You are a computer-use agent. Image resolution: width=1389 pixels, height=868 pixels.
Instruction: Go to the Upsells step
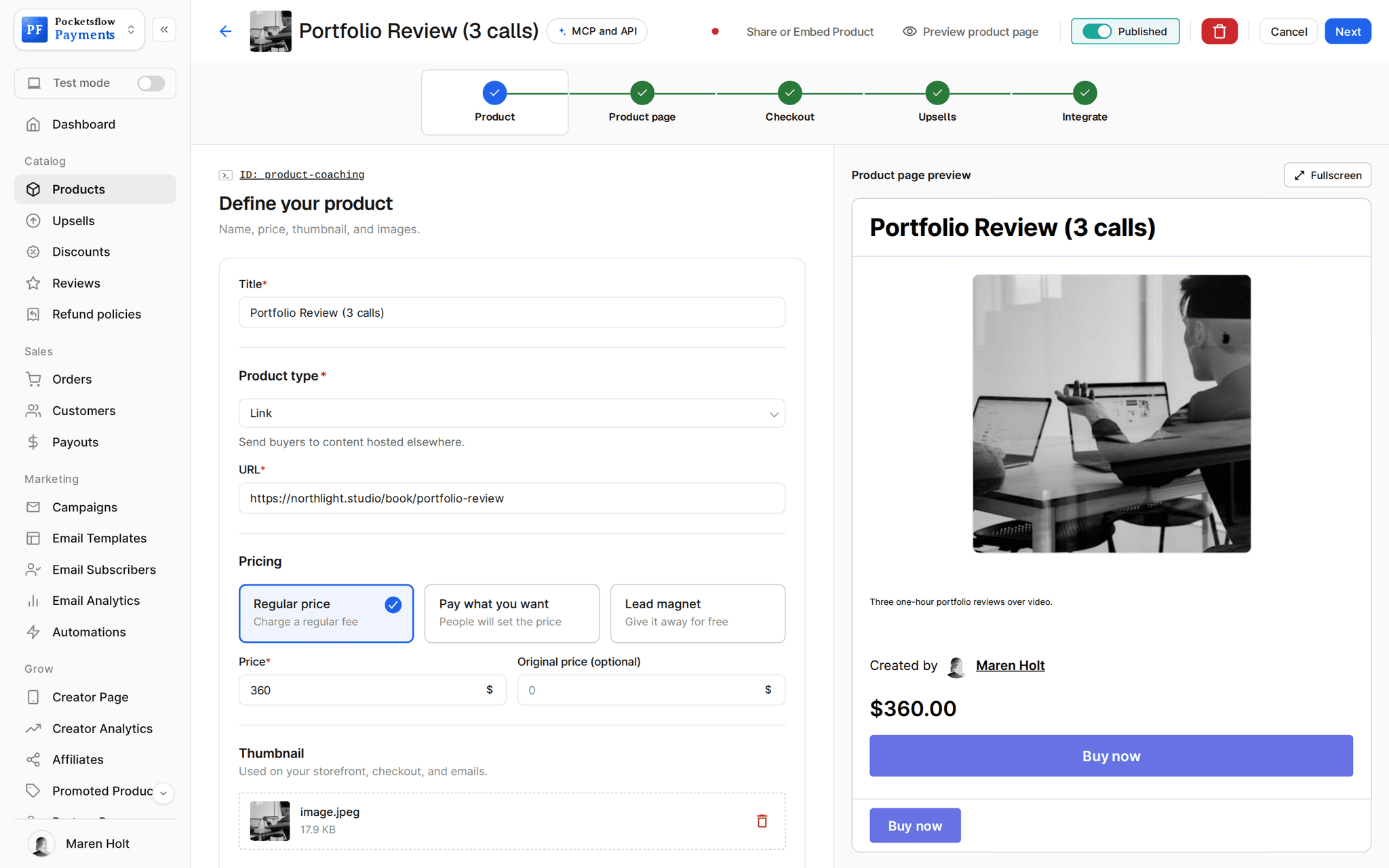coord(937,102)
